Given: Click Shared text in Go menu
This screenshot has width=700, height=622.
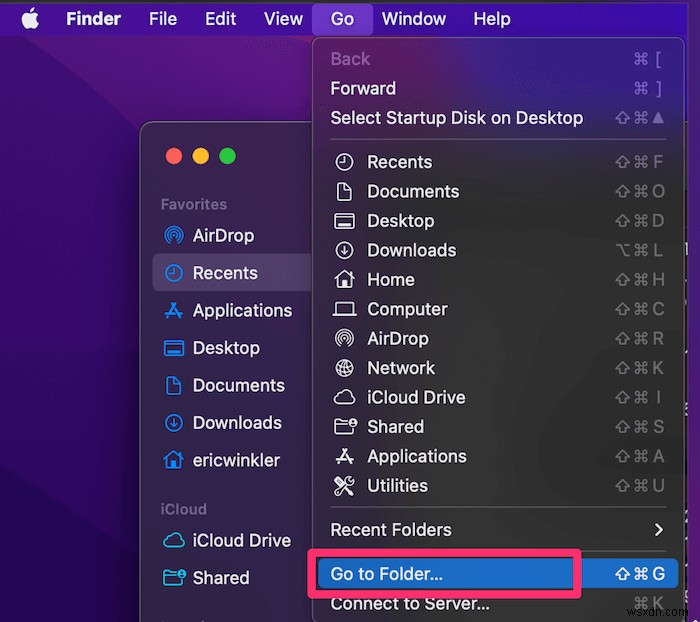Looking at the screenshot, I should pos(396,426).
